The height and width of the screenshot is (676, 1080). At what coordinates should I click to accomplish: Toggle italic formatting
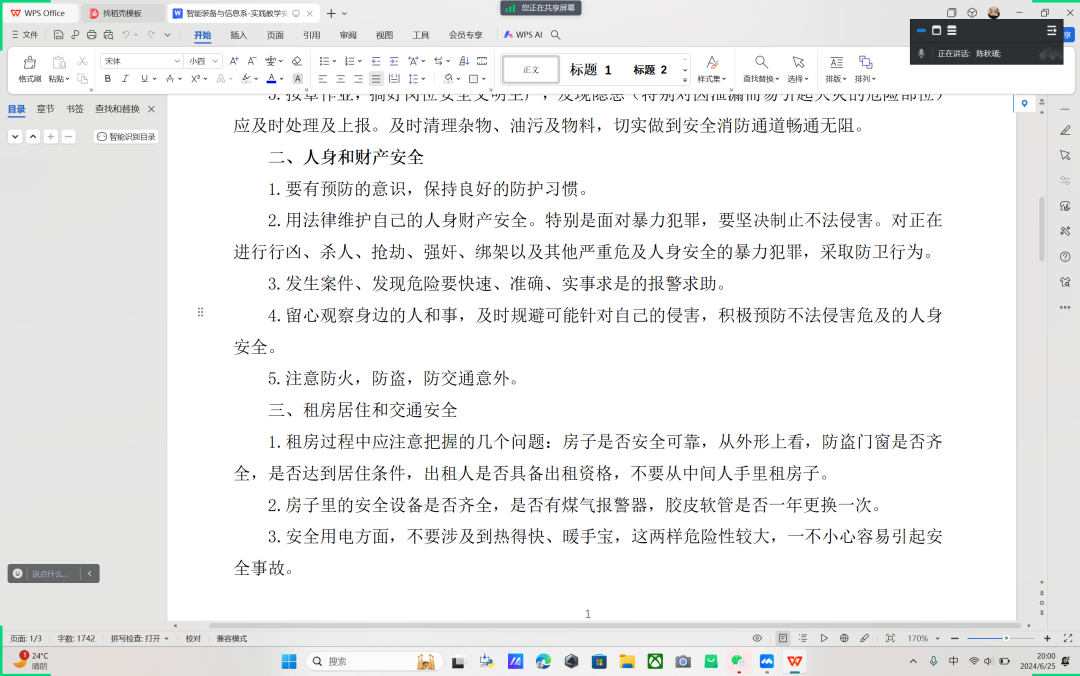(126, 79)
